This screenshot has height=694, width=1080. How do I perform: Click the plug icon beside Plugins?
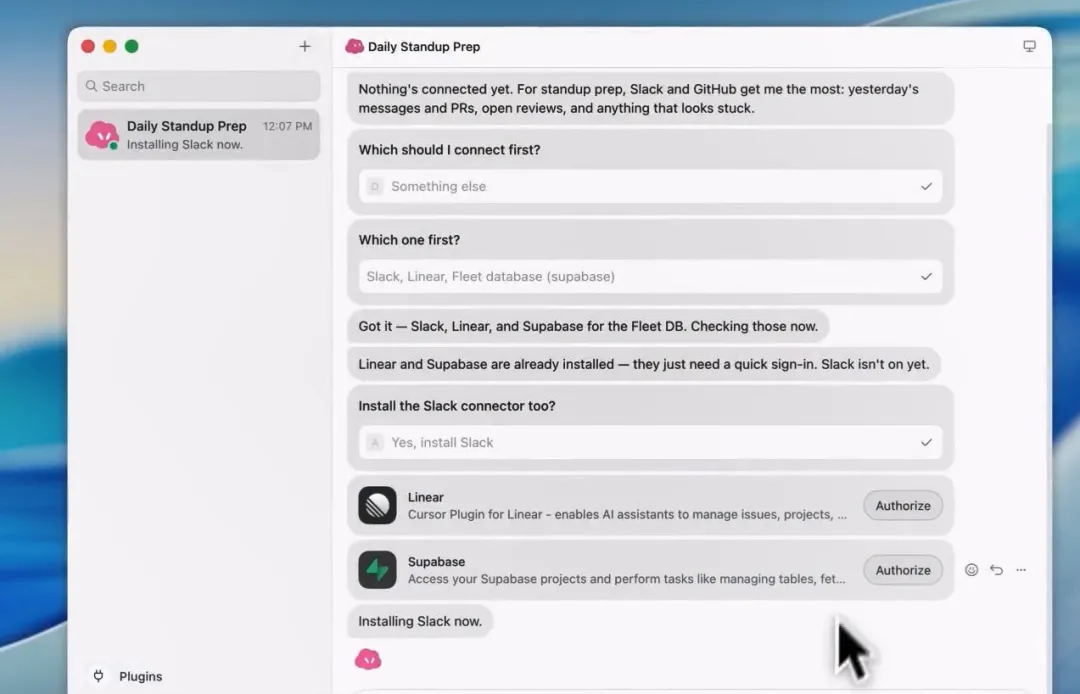coord(98,675)
